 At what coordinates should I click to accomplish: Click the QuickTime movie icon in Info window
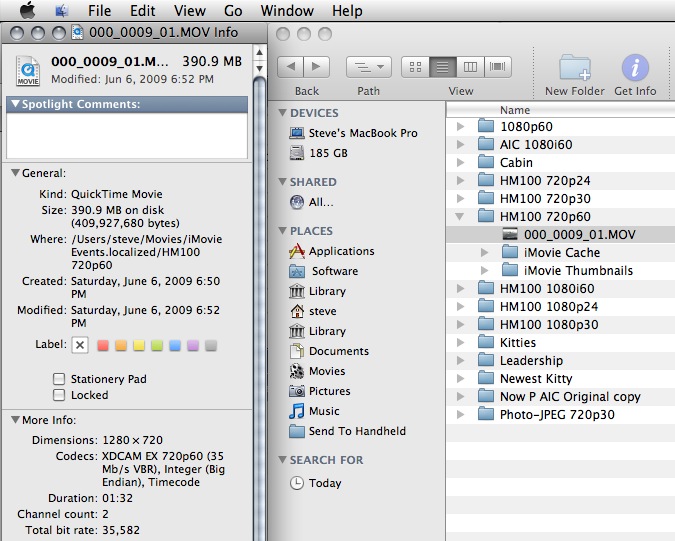point(28,71)
